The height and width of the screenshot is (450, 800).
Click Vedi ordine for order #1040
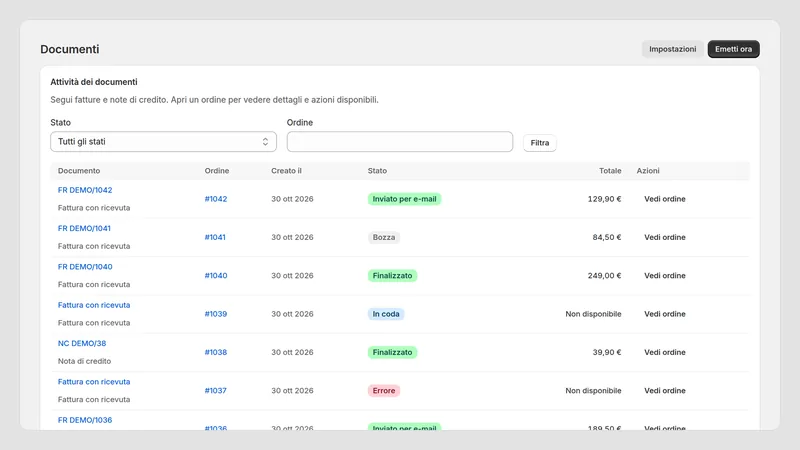point(664,276)
